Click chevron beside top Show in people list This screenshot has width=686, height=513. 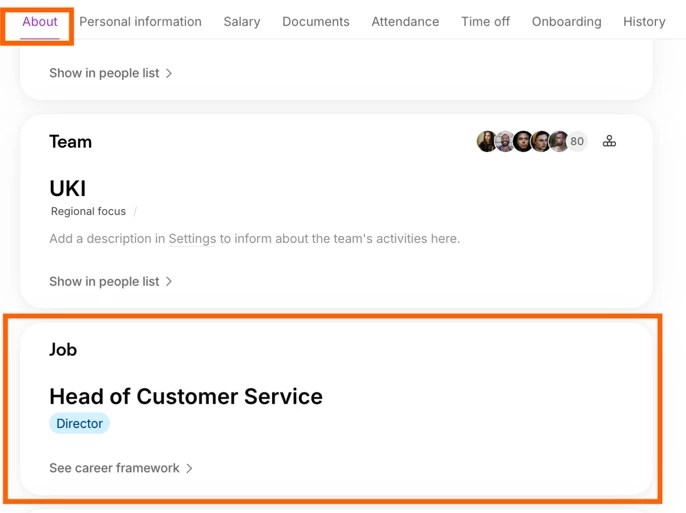169,74
